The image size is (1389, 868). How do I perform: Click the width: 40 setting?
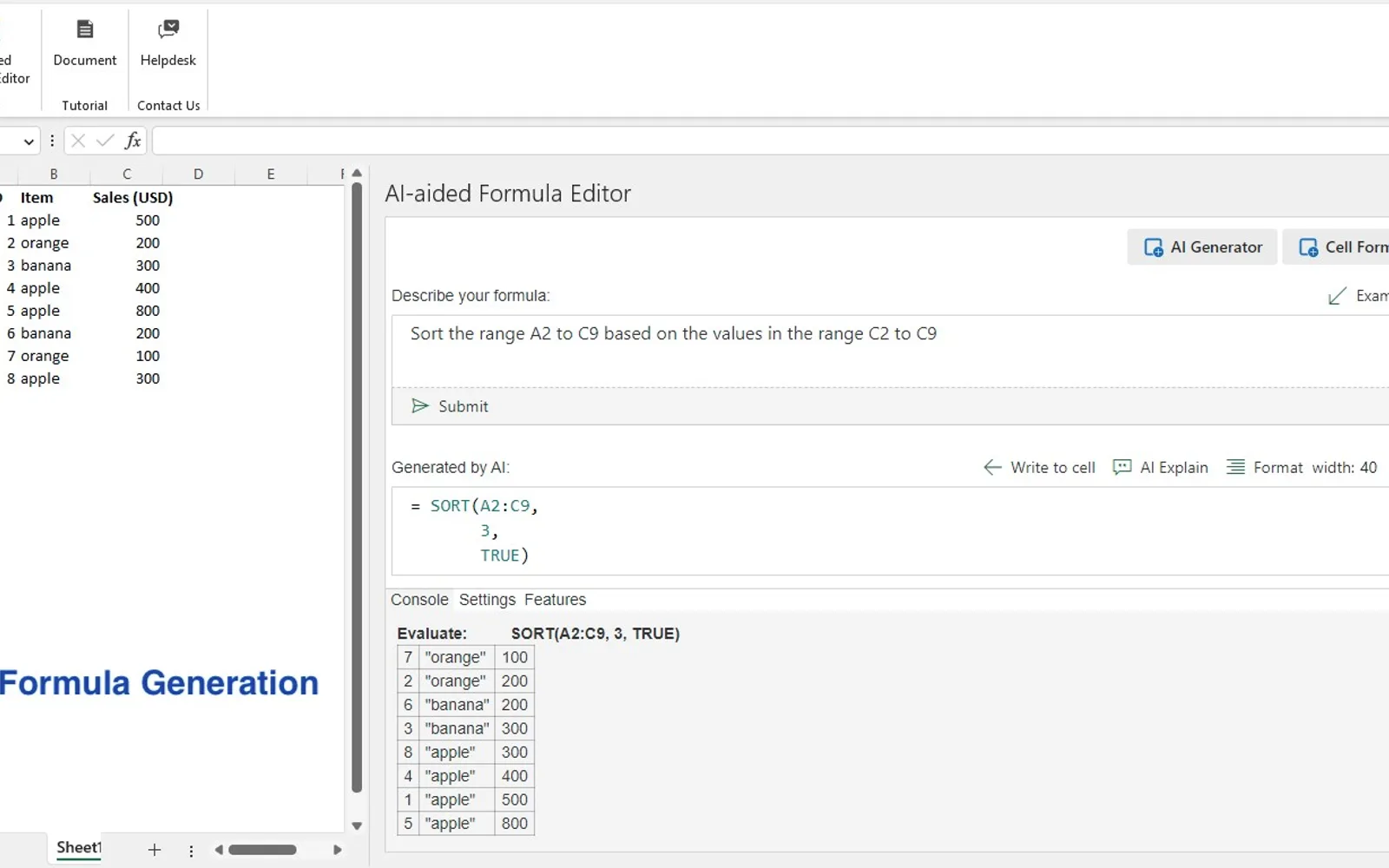click(1344, 468)
